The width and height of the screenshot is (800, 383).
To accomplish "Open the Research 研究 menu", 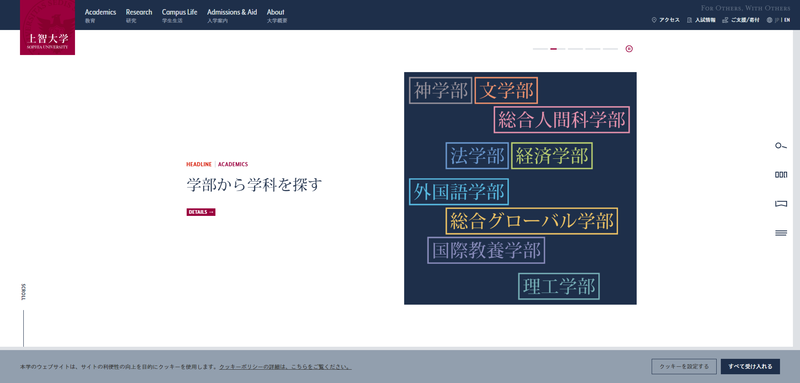I will pyautogui.click(x=139, y=15).
